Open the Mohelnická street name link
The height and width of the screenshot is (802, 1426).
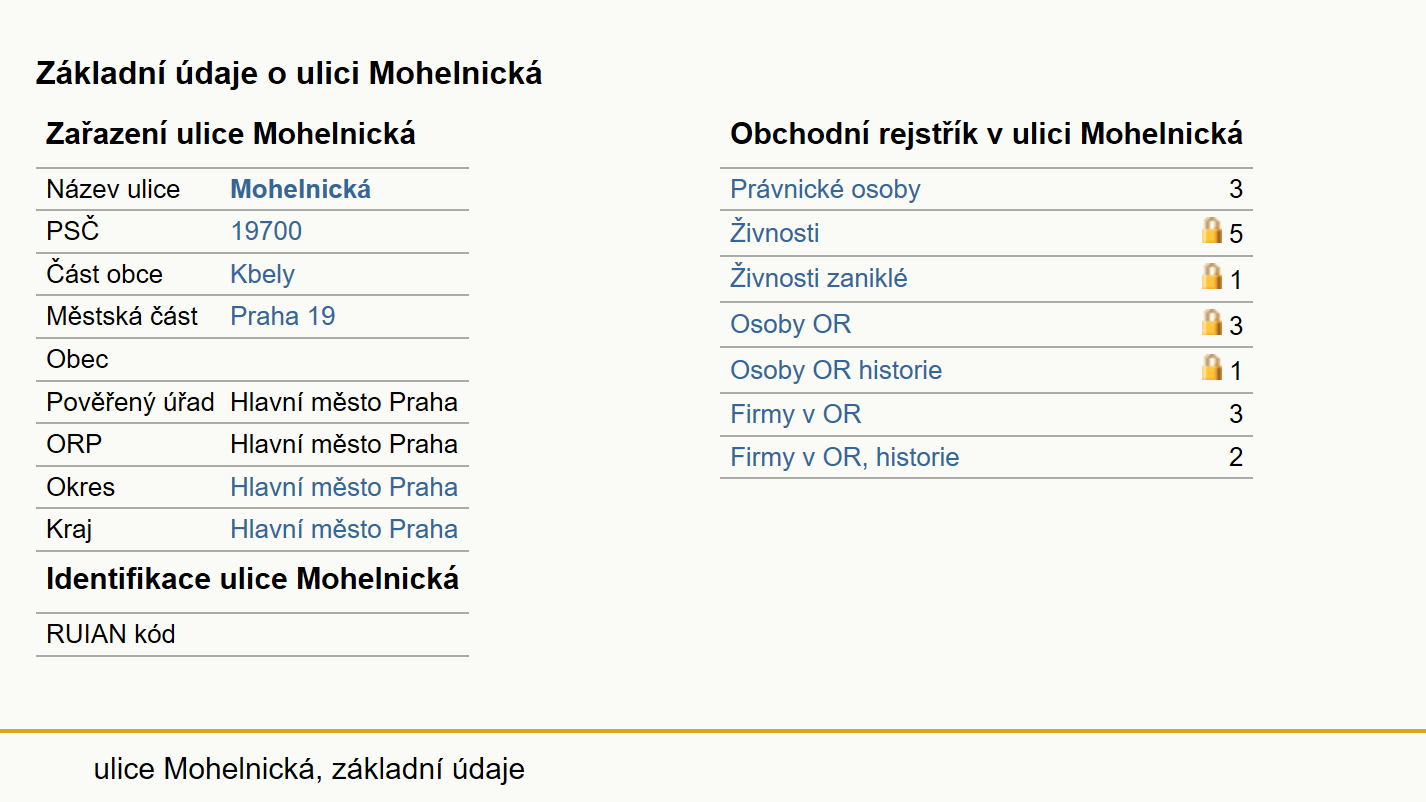click(300, 189)
